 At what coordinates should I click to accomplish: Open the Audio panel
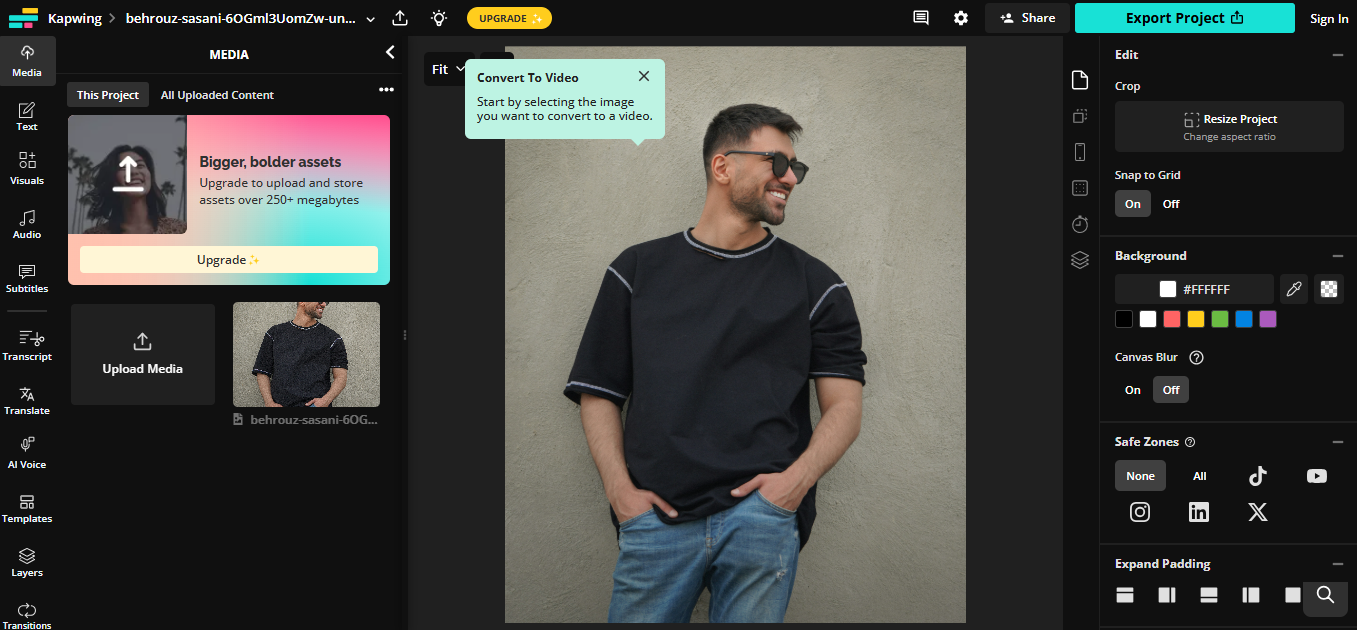[x=27, y=224]
